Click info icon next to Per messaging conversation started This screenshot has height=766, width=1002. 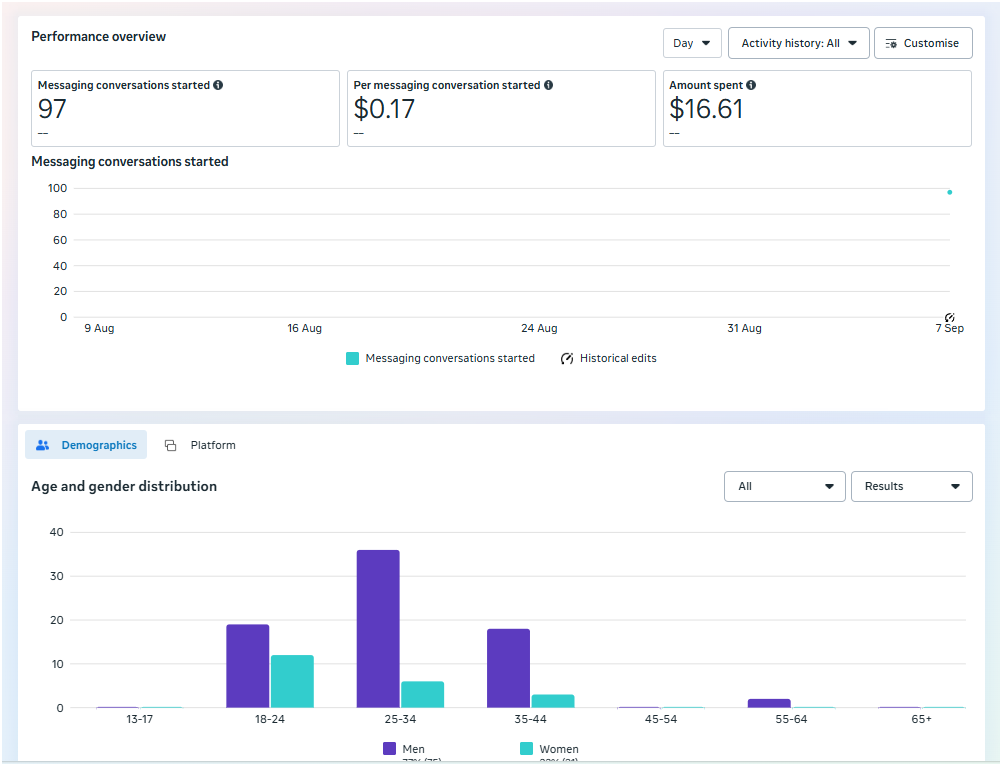coord(549,86)
